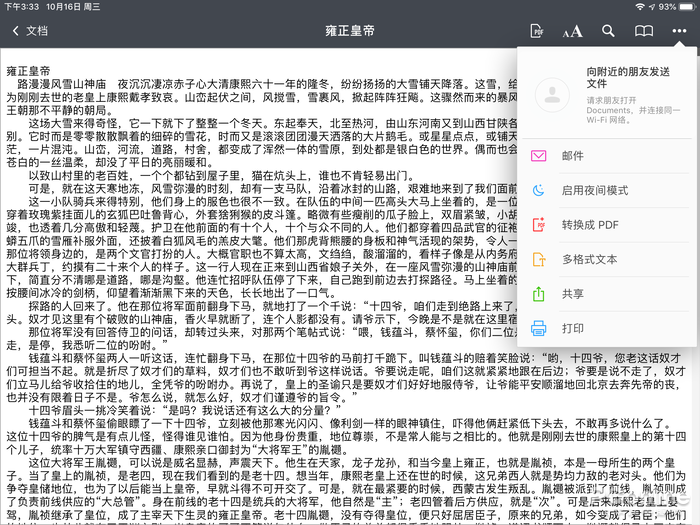Tap the PDF convert icon in toolbar
This screenshot has height=525, width=700.
tap(537, 31)
